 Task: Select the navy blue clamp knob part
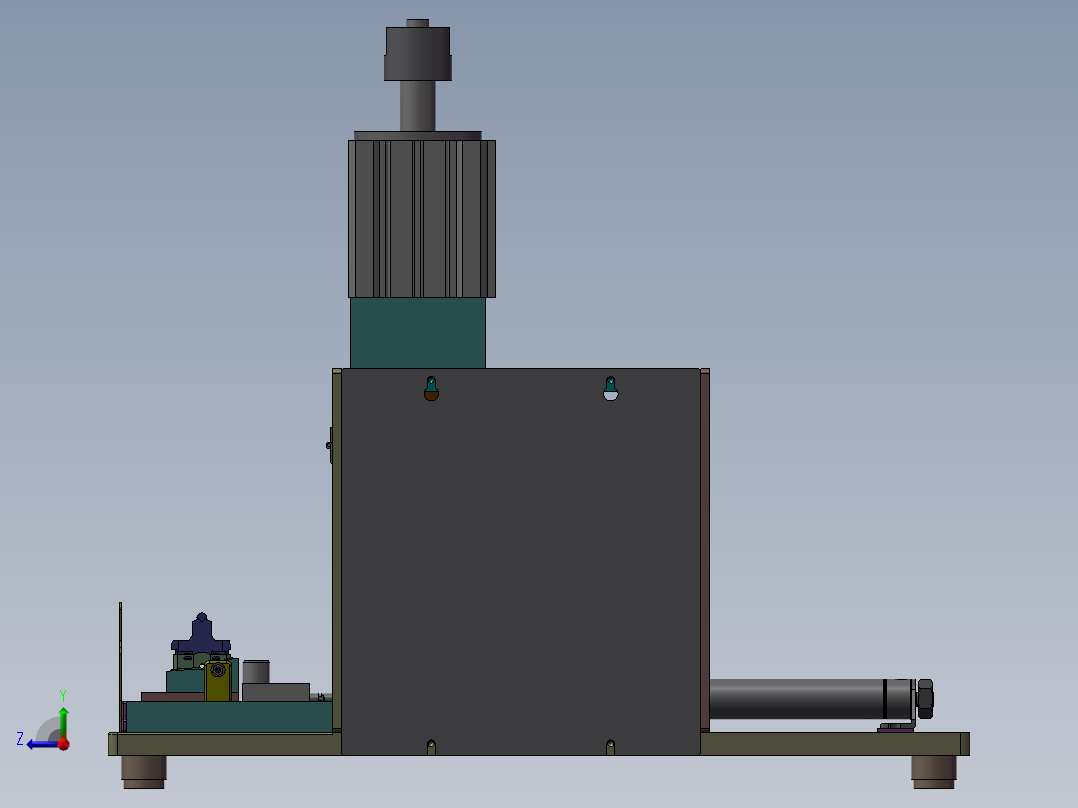pyautogui.click(x=201, y=634)
